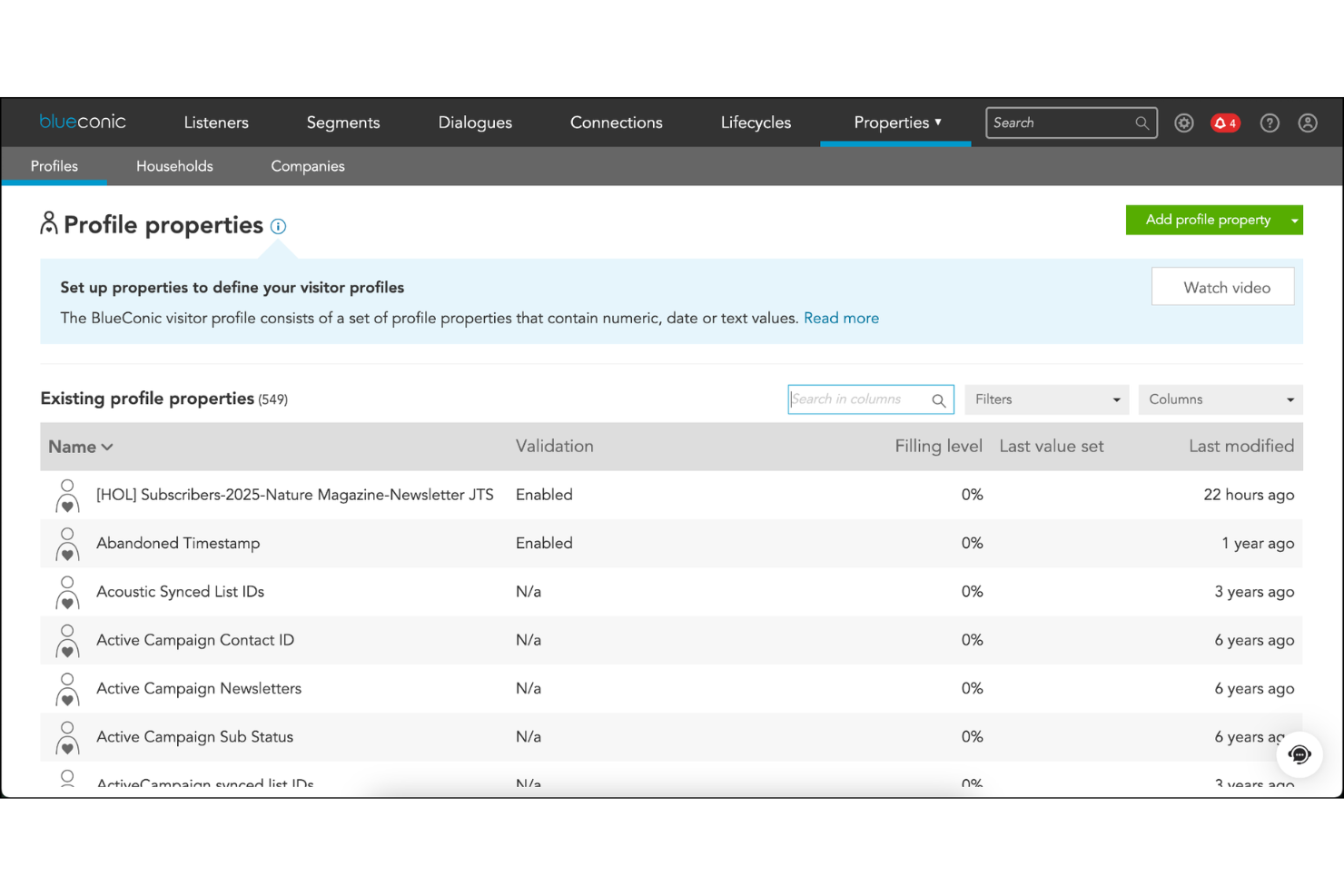Open the Active Campaign Newsletters property
Image resolution: width=1344 pixels, height=896 pixels.
pos(199,688)
